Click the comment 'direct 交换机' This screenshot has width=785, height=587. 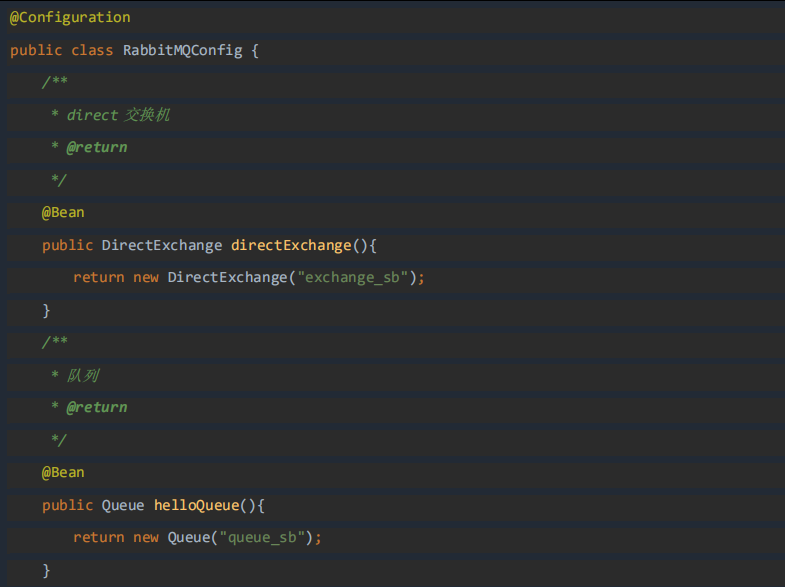tap(118, 115)
